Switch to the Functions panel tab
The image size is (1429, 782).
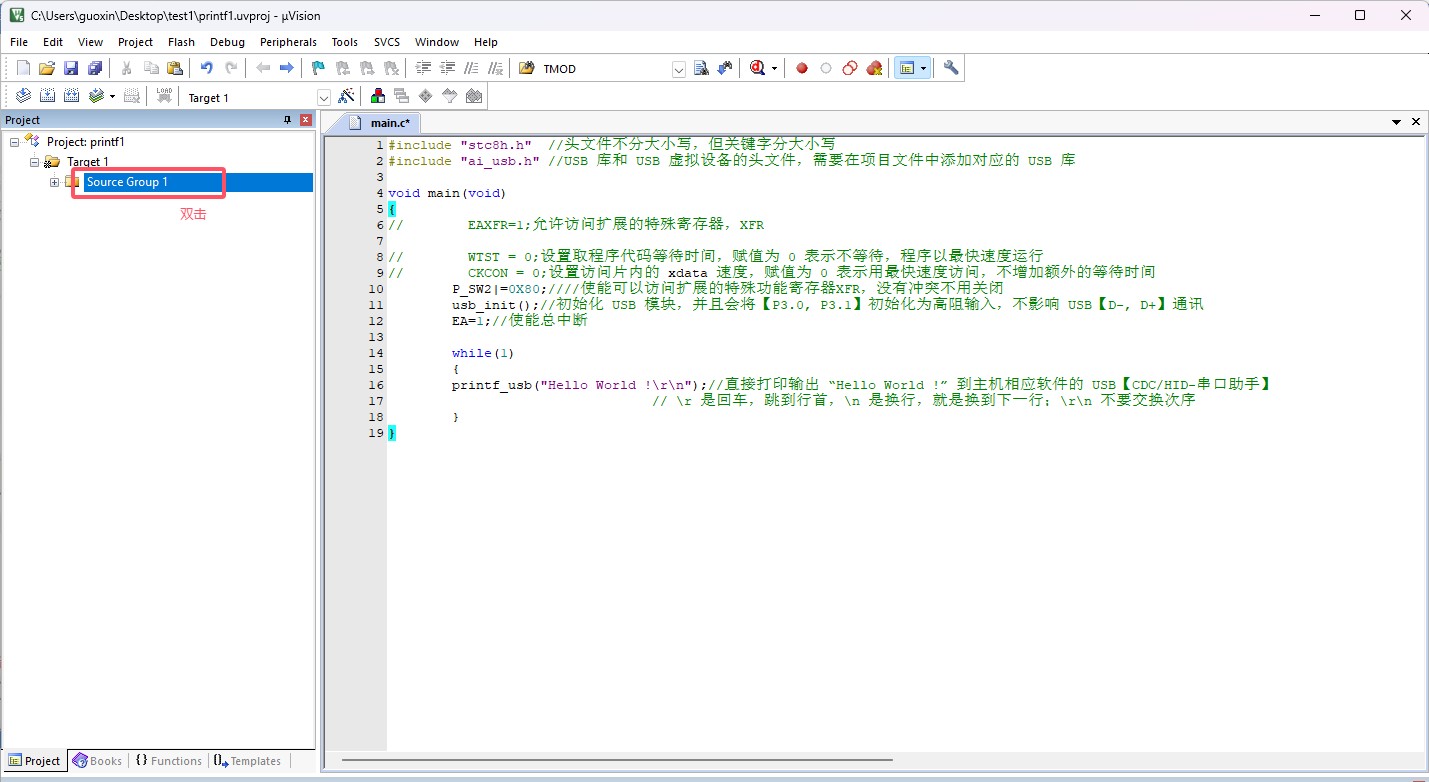(x=168, y=761)
